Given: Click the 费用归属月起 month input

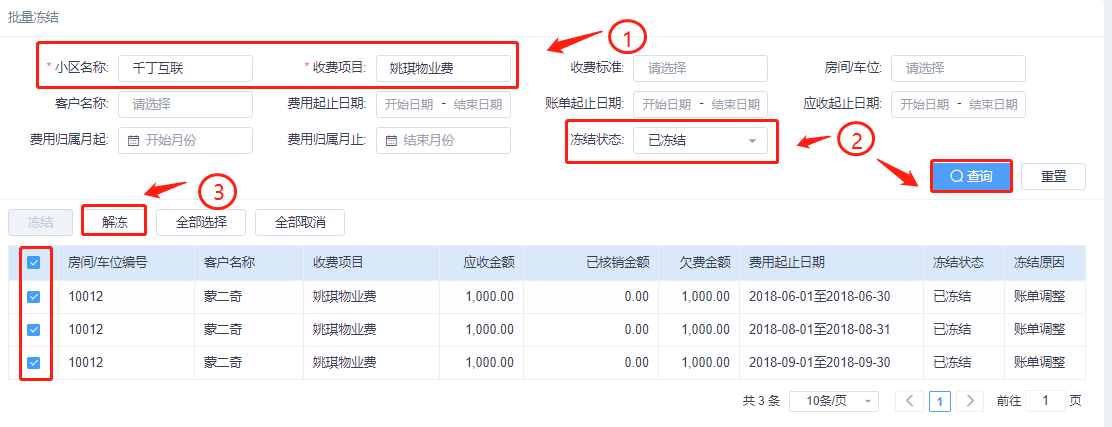Looking at the screenshot, I should point(186,140).
